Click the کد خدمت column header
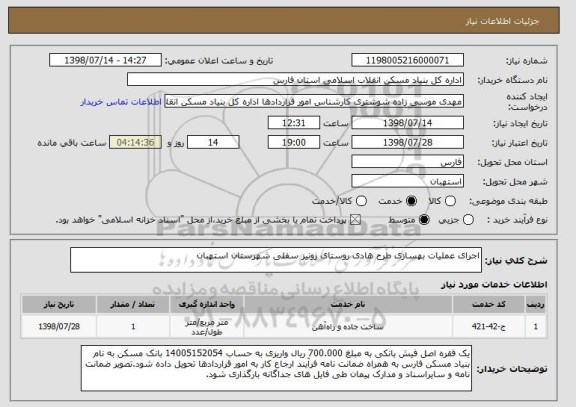Screen dimensions: 576x407 (489, 305)
